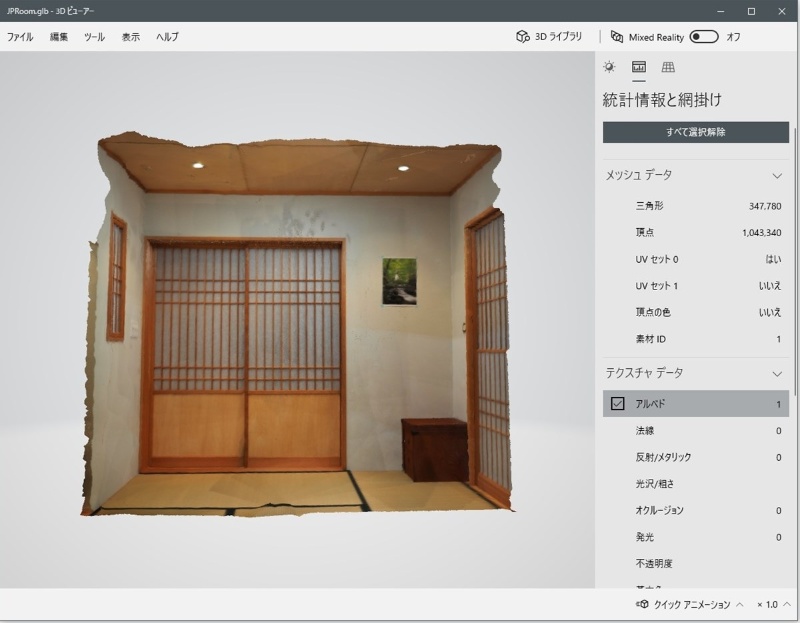Image resolution: width=800 pixels, height=623 pixels.
Task: Click the クイック アニメーション cube icon
Action: (642, 605)
